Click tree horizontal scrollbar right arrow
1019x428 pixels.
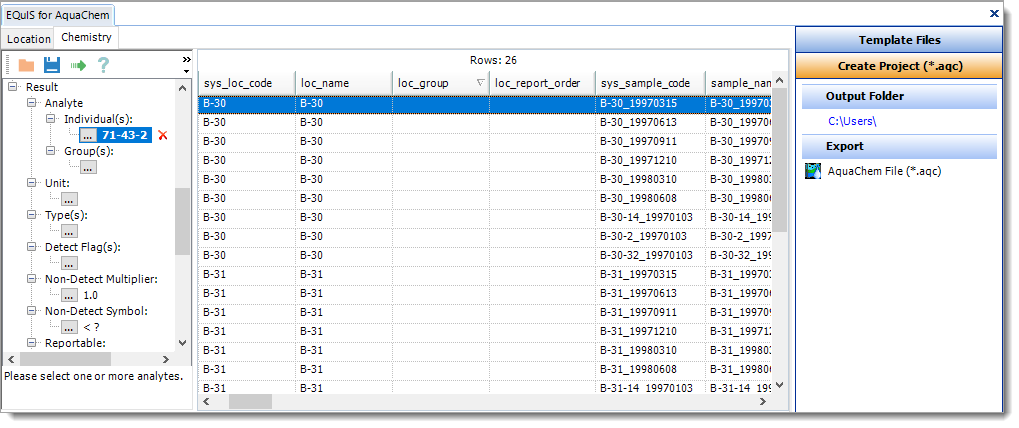tap(166, 359)
